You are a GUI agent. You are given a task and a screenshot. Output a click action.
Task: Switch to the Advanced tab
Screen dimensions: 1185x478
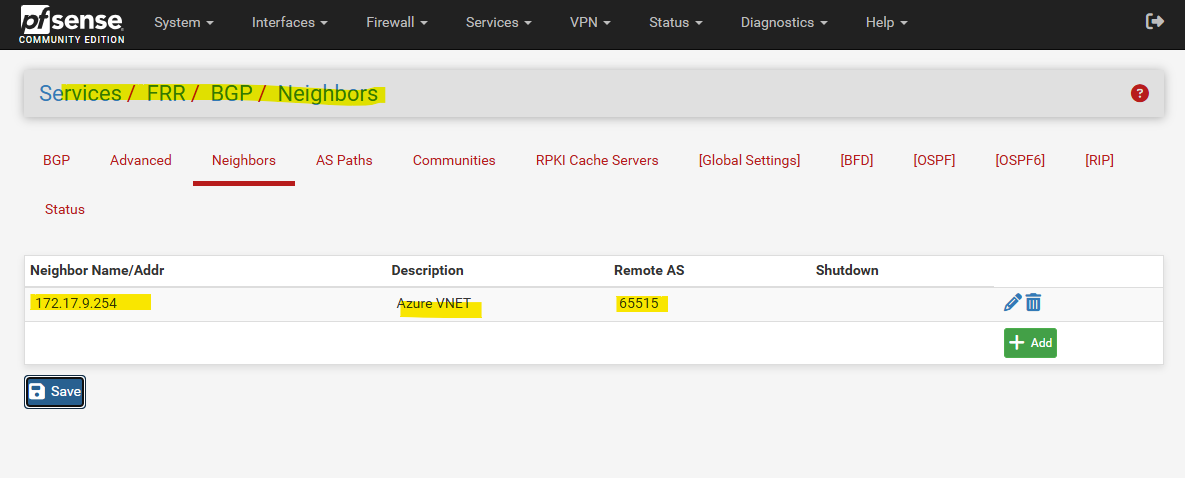[x=141, y=160]
